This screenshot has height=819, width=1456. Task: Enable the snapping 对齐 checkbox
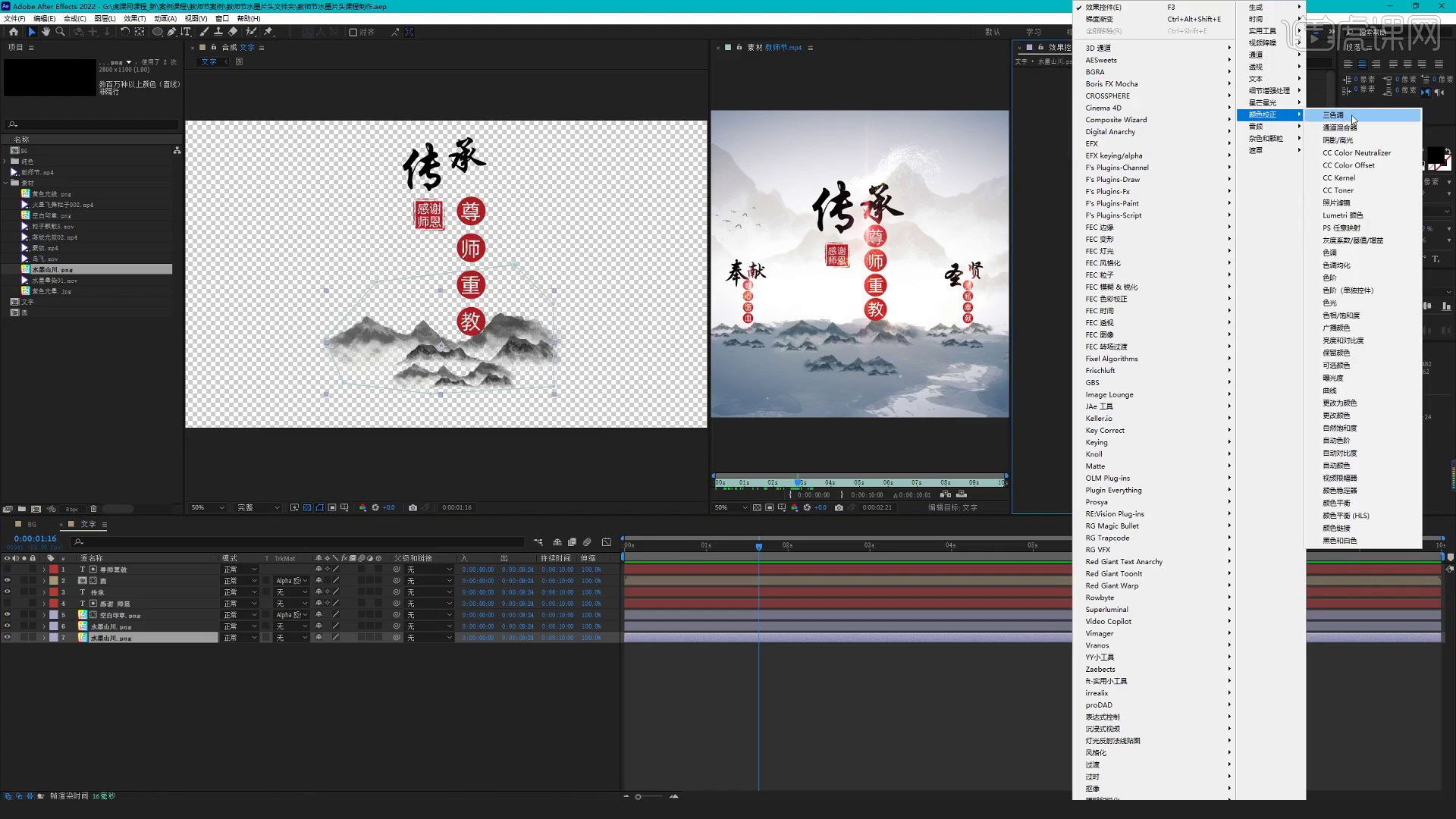click(353, 32)
